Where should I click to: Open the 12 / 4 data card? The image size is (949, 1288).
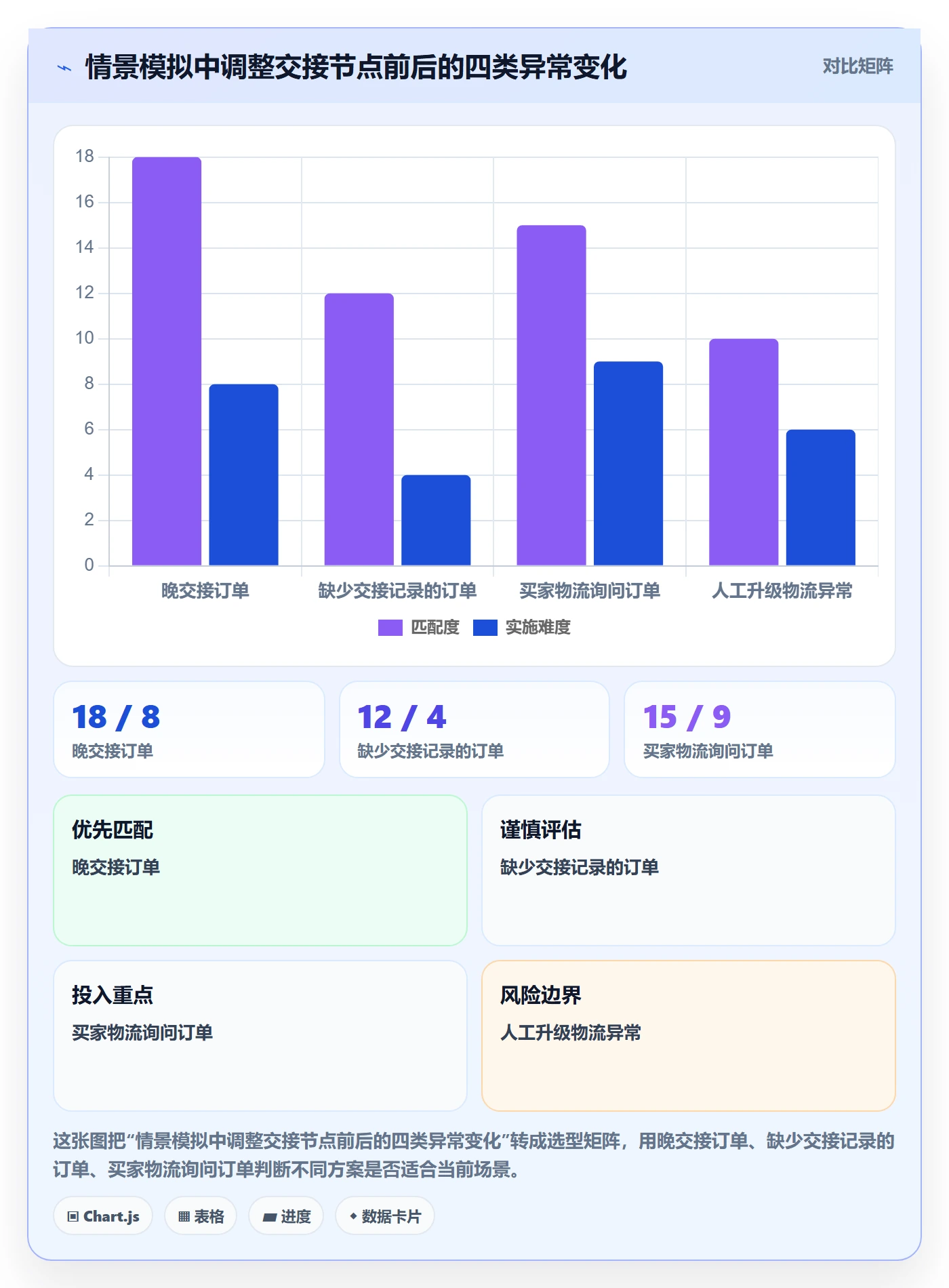[474, 729]
